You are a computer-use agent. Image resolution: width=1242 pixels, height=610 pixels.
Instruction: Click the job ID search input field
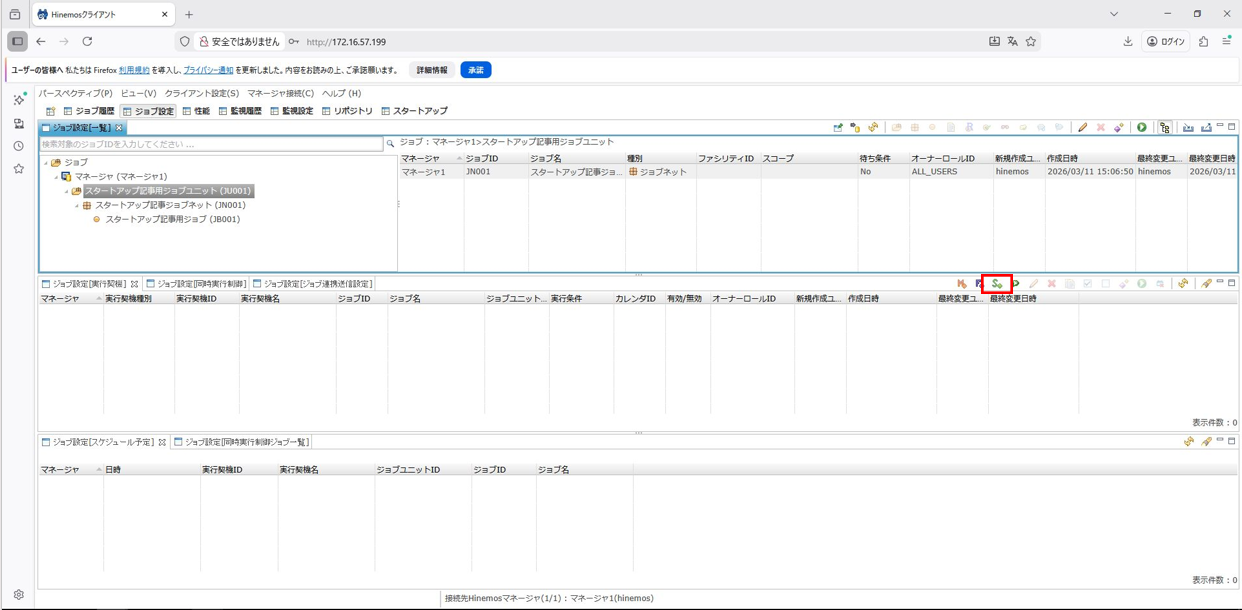[x=210, y=144]
